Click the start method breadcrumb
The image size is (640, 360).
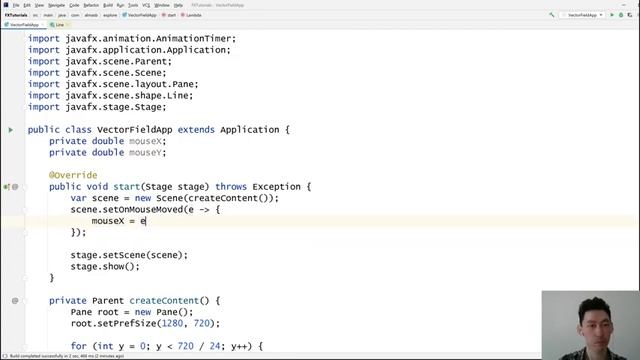[x=169, y=15]
